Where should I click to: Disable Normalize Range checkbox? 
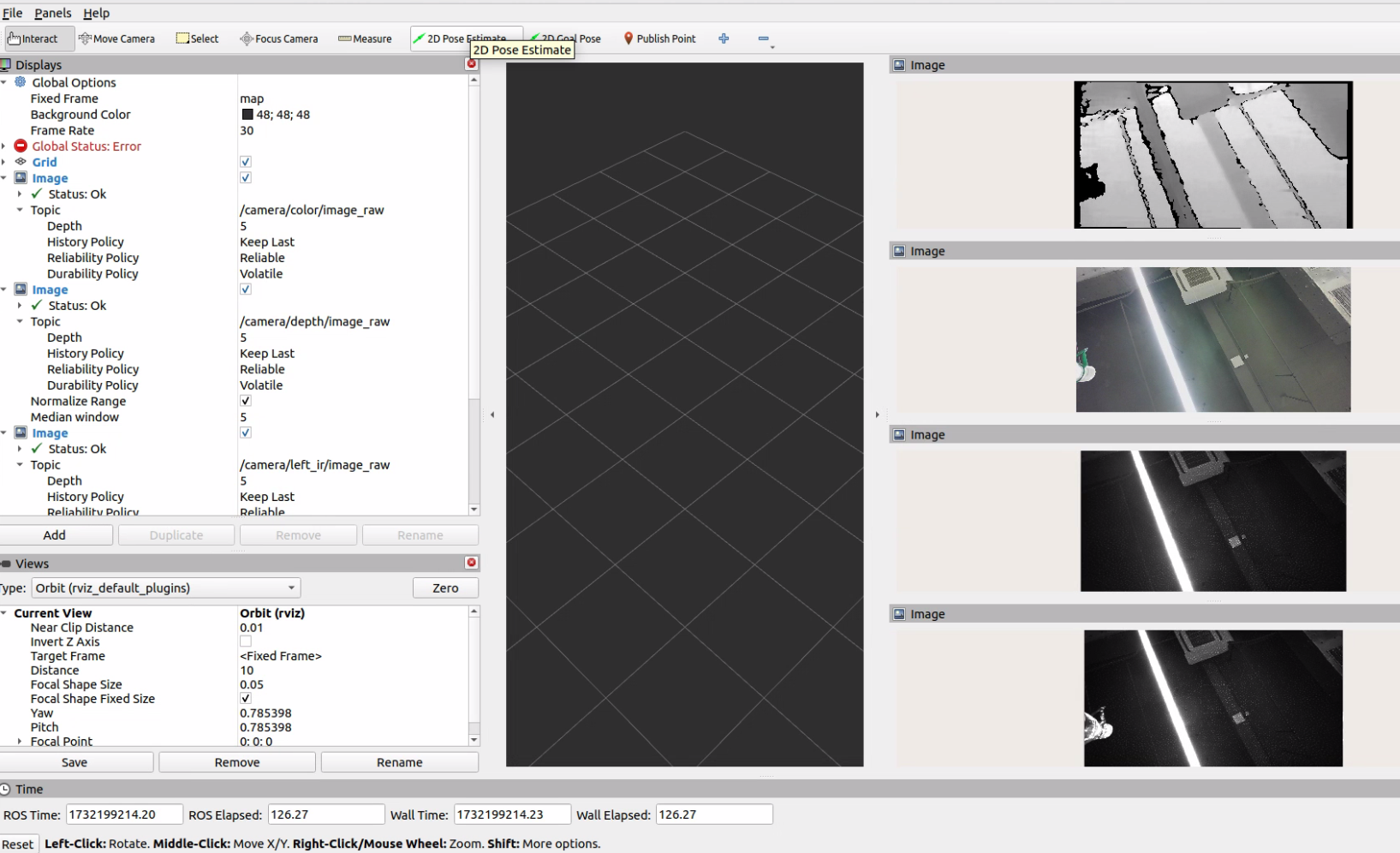(x=246, y=401)
